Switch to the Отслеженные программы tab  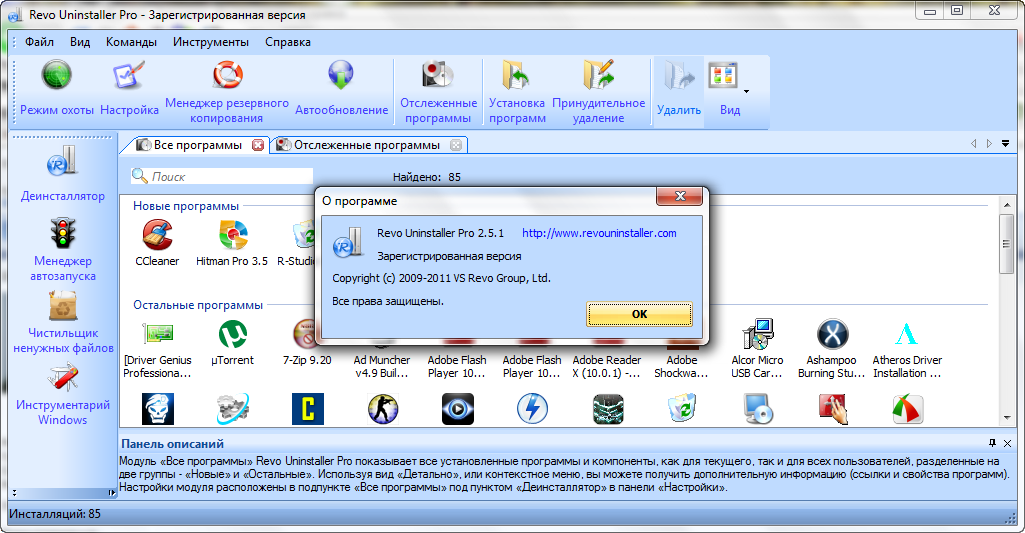366,145
